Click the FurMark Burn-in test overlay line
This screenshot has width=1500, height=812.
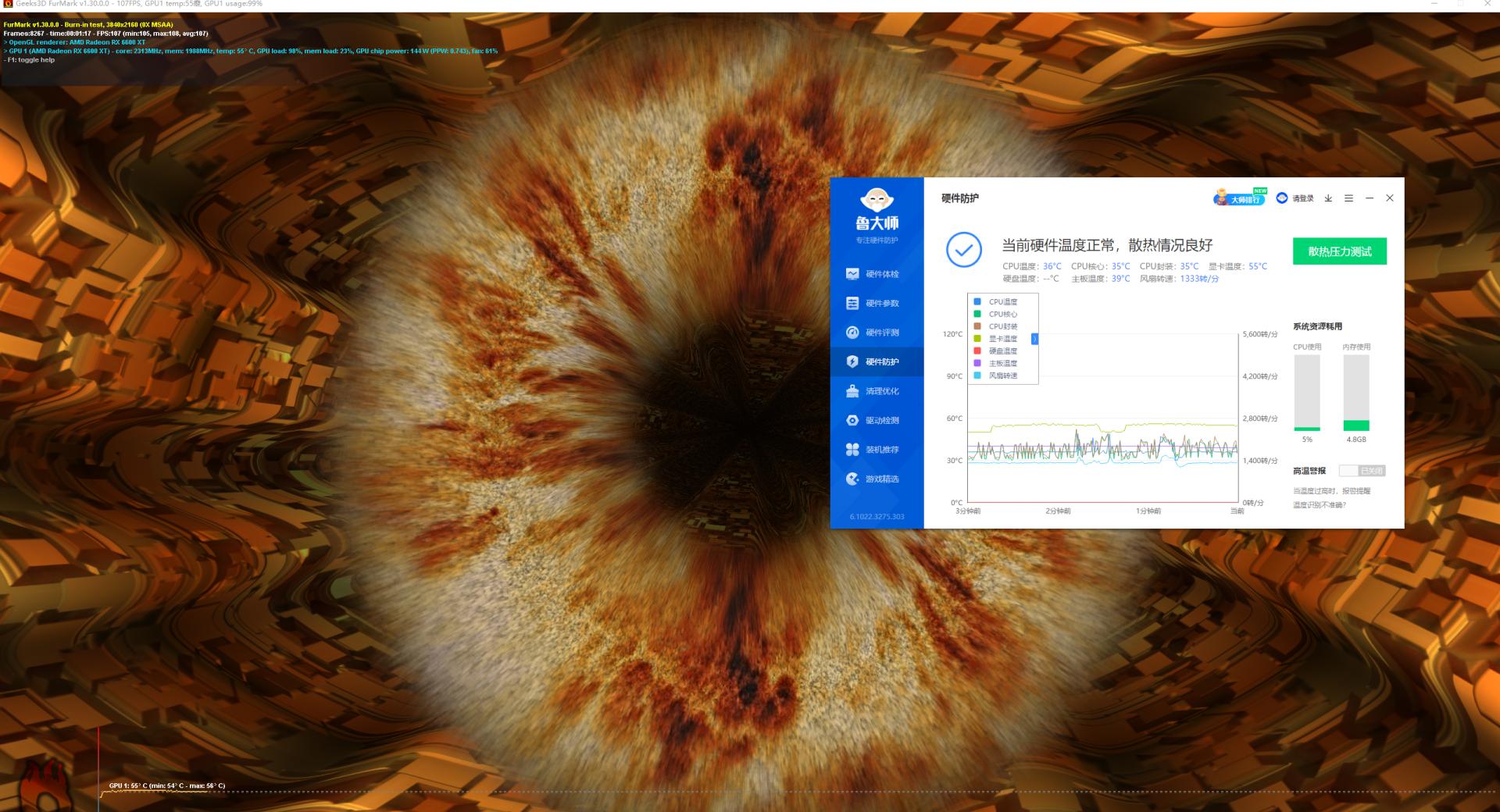(88, 25)
